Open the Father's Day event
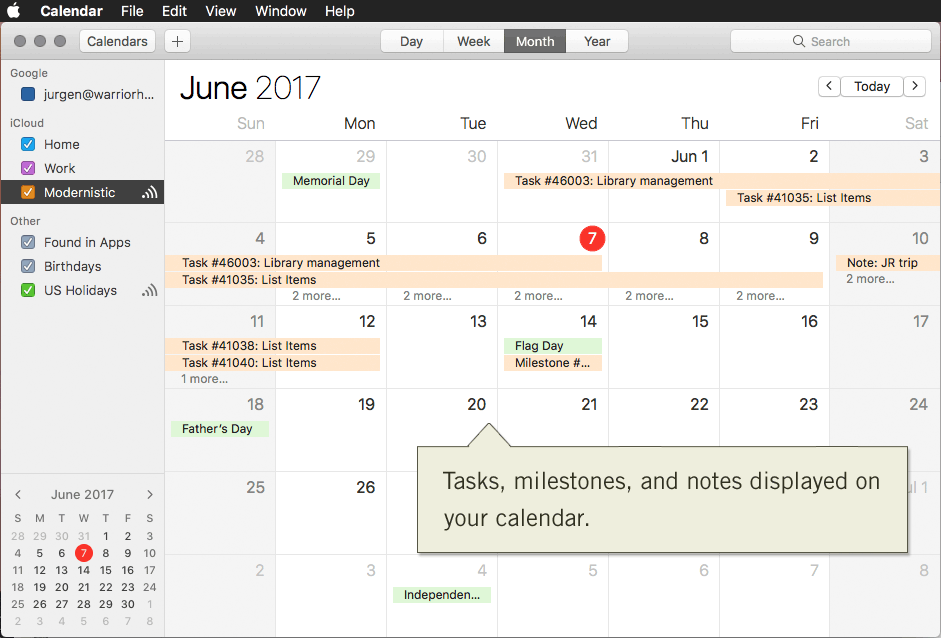The image size is (941, 638). pos(220,429)
